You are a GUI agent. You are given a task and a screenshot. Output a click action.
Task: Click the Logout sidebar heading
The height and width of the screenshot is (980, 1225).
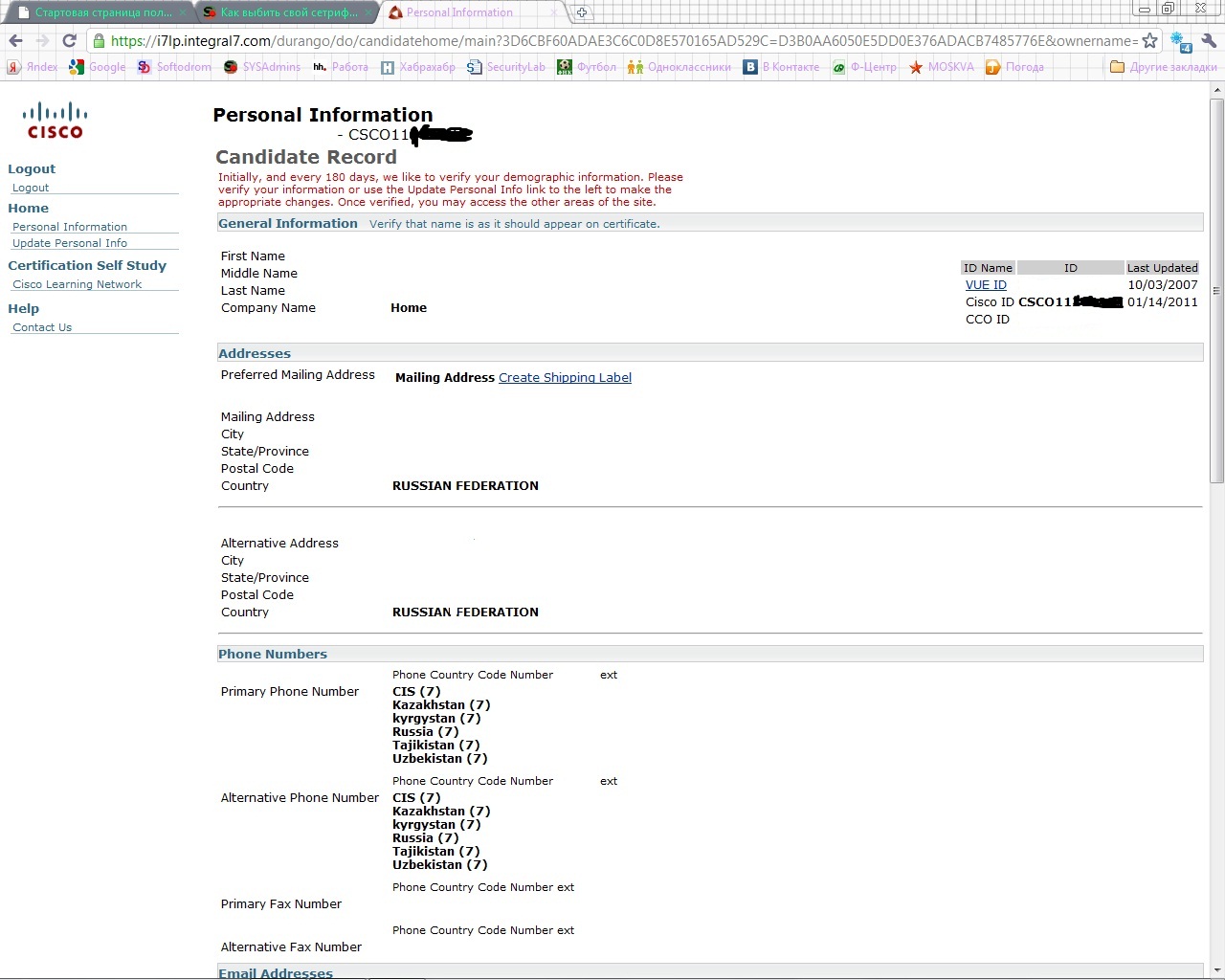pos(32,168)
